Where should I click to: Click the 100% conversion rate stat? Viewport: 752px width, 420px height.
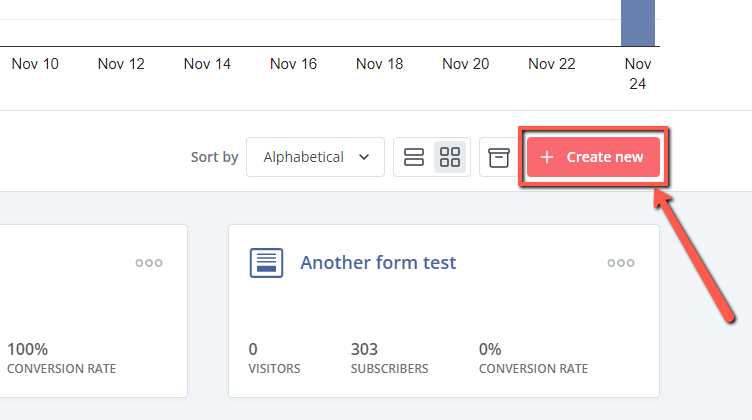[x=61, y=358]
